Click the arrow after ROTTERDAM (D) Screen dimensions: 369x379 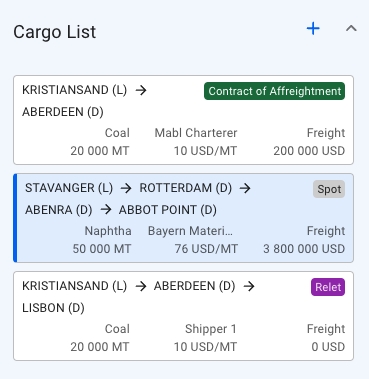tap(245, 188)
